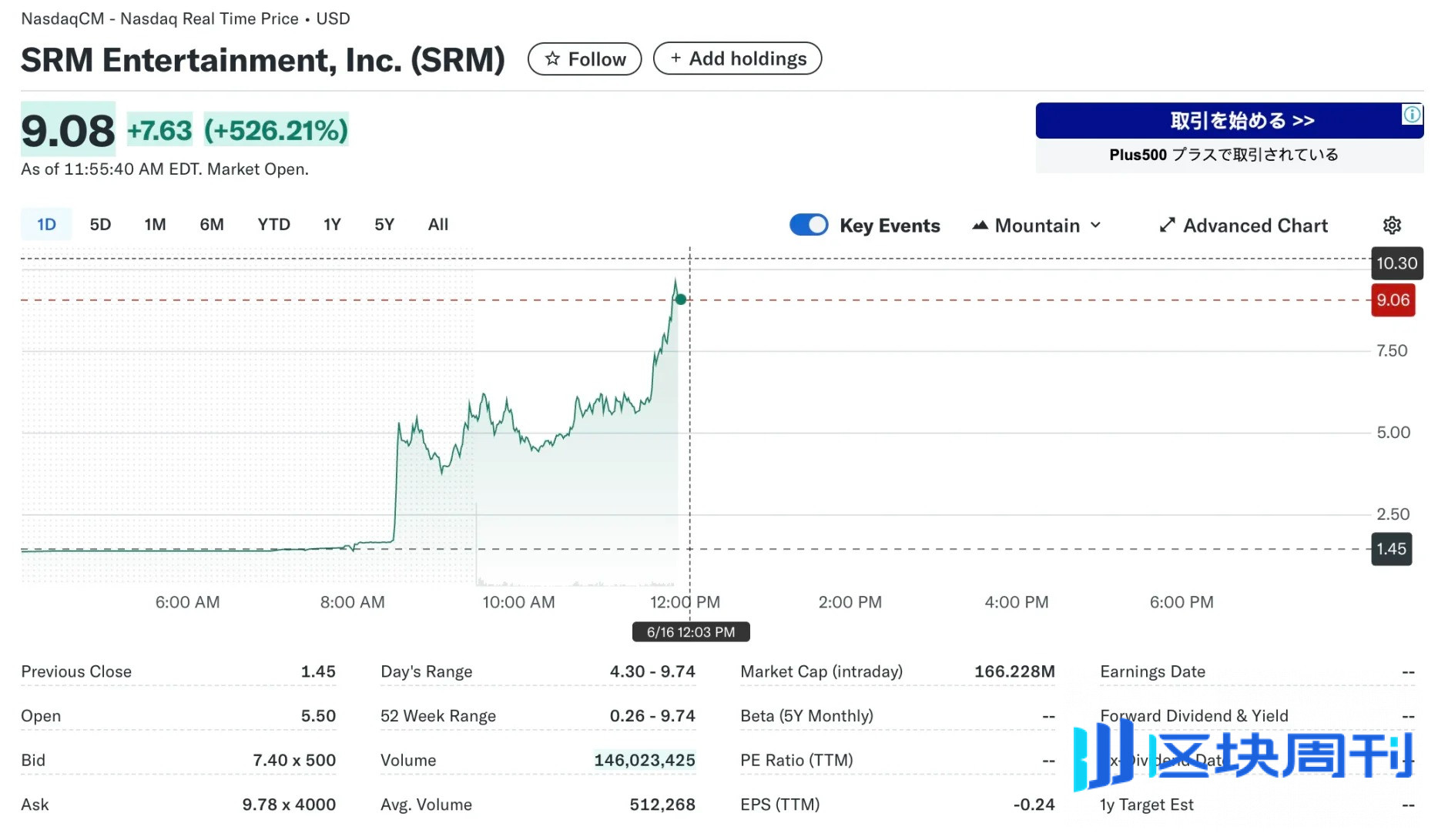Click the PE Ratio (TTM) label
The width and height of the screenshot is (1438, 840).
pos(796,760)
